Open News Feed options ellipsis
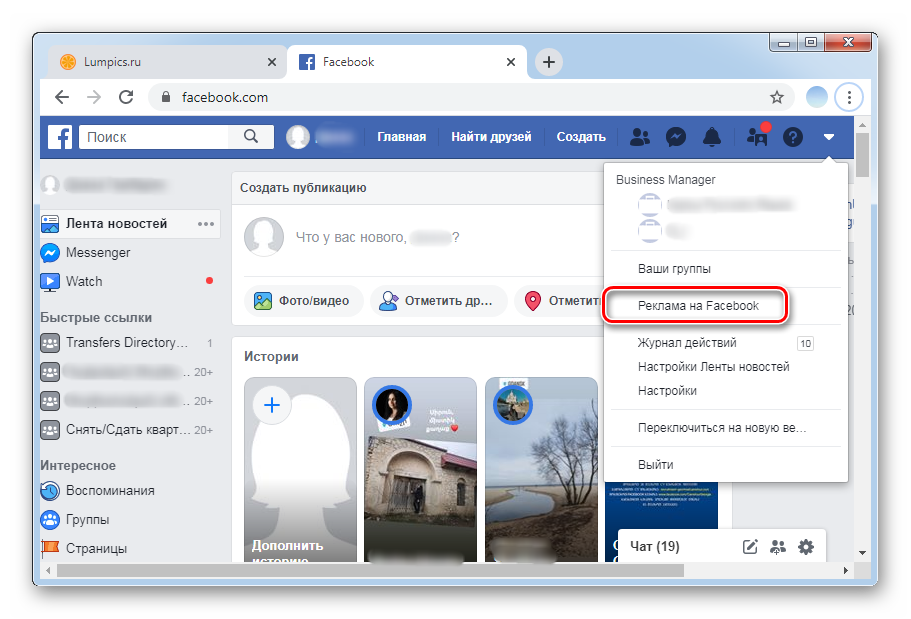The height and width of the screenshot is (619, 911). point(206,224)
